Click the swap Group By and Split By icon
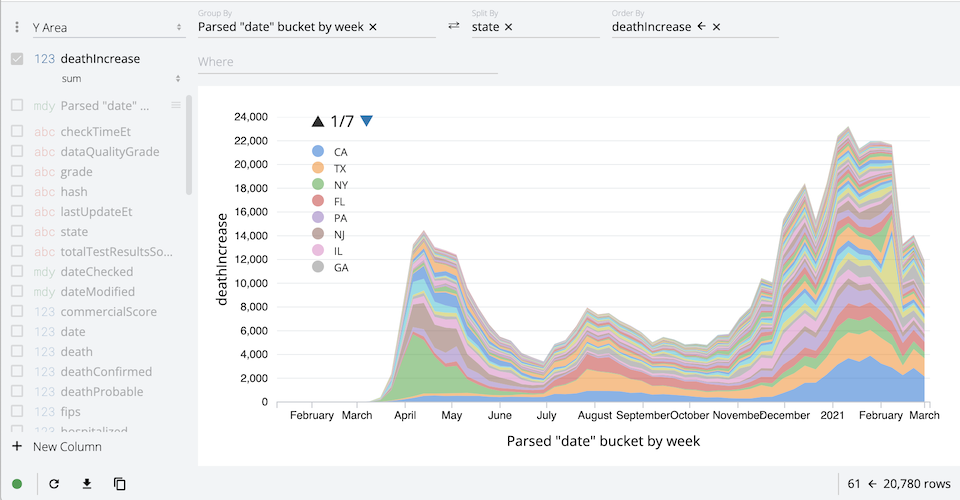The height and width of the screenshot is (500, 960). pos(454,26)
